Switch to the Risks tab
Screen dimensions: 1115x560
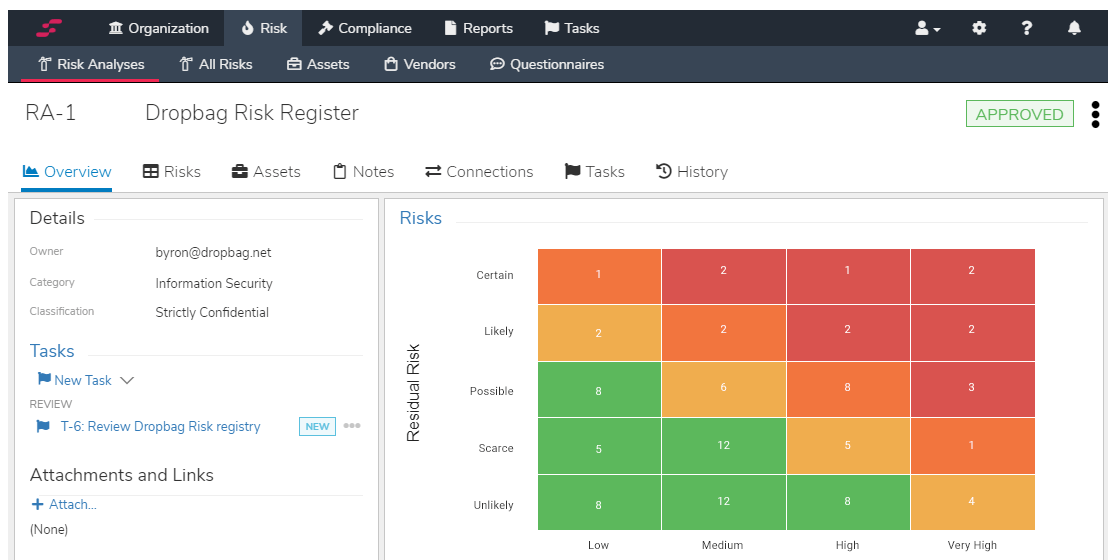coord(172,172)
